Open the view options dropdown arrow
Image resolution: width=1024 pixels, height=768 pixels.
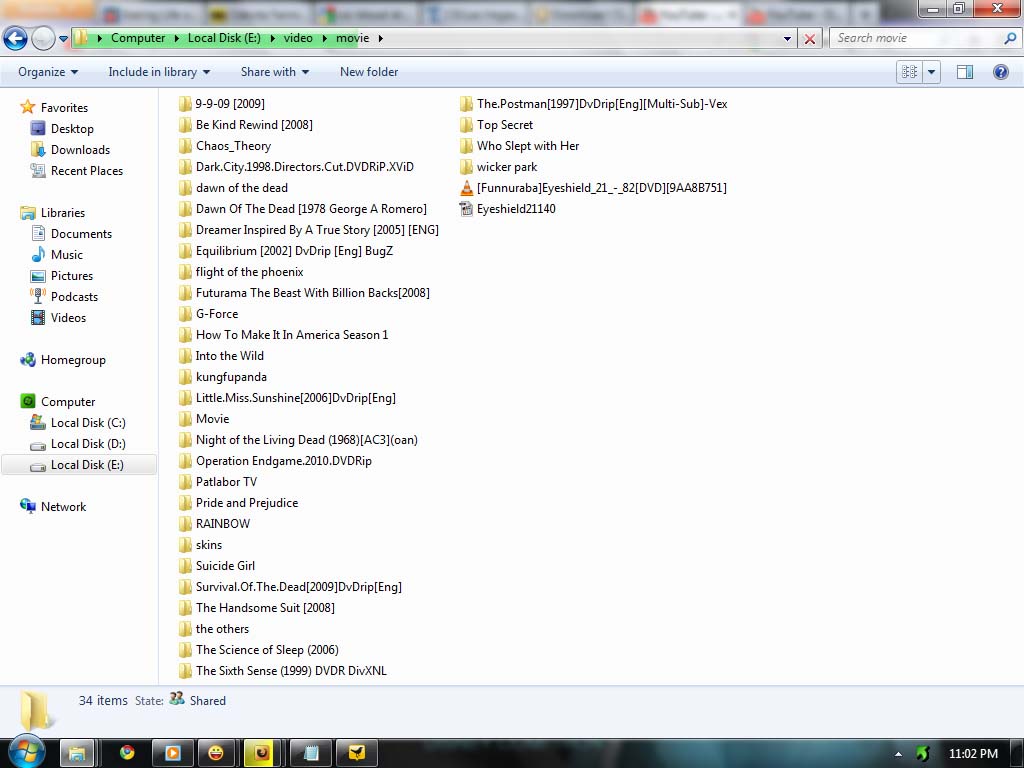point(931,72)
